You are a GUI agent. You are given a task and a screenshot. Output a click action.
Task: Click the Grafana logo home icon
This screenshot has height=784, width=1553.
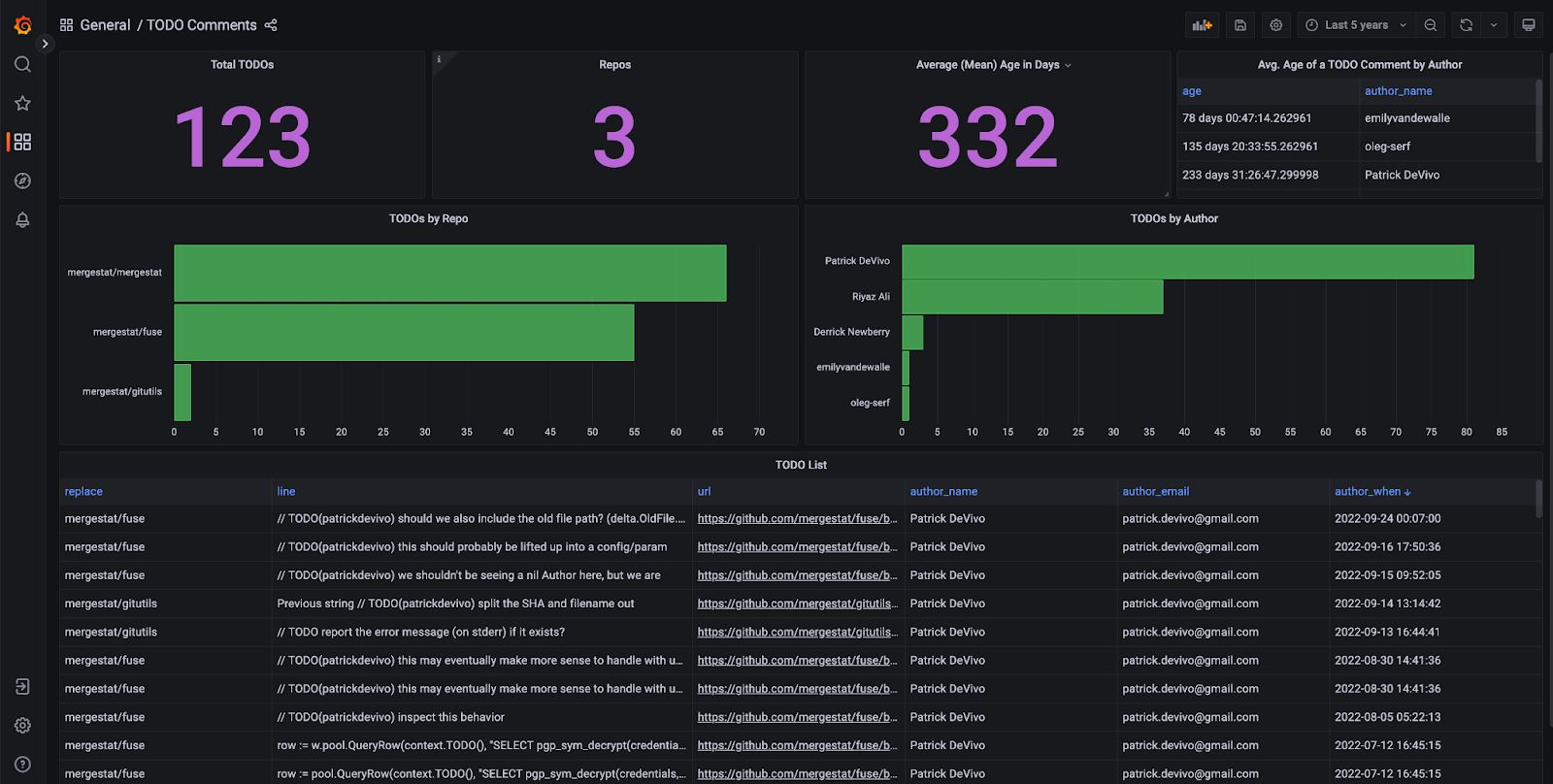tap(22, 25)
